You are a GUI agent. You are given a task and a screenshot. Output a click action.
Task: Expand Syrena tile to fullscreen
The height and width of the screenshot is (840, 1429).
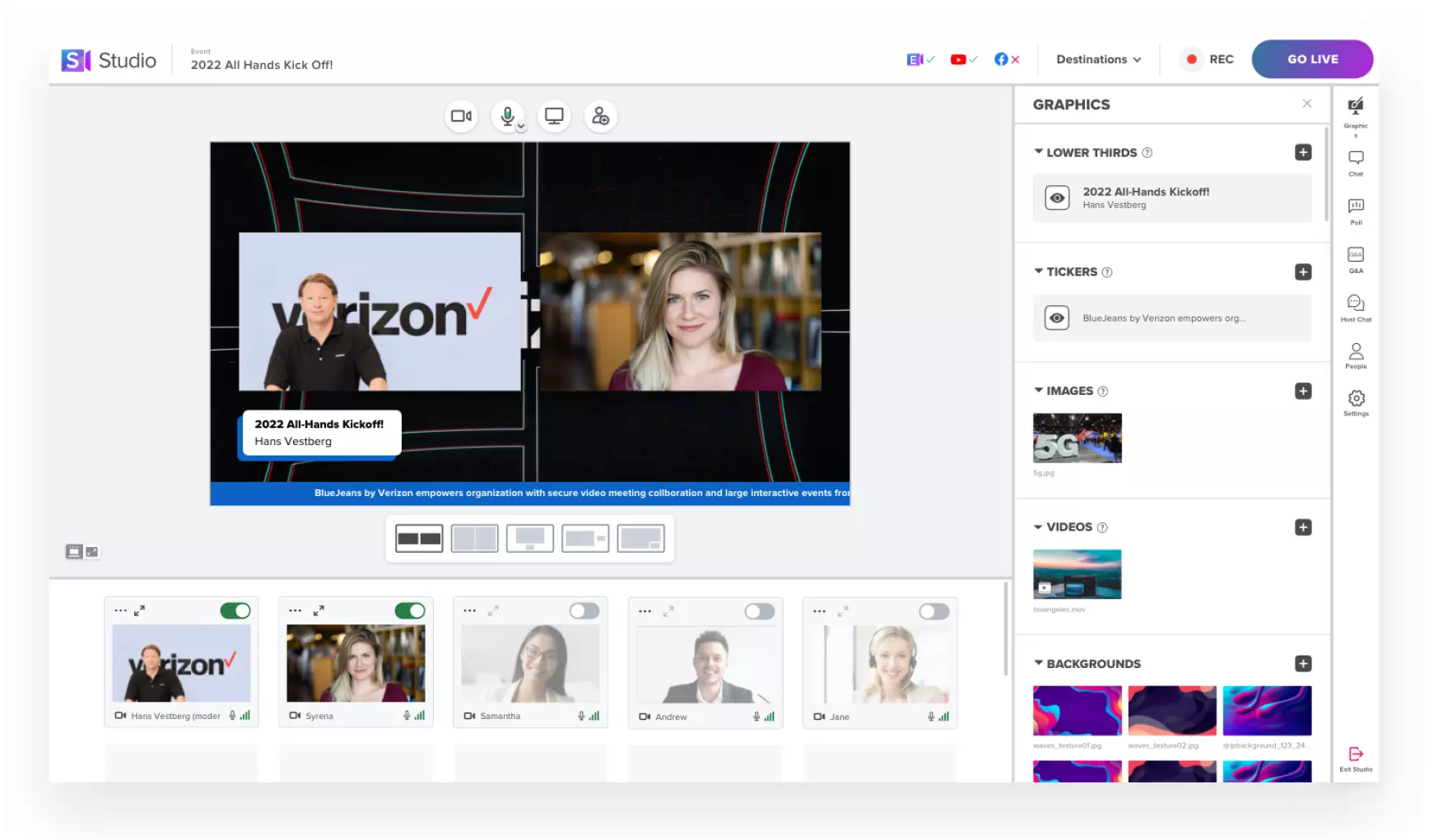coord(319,610)
